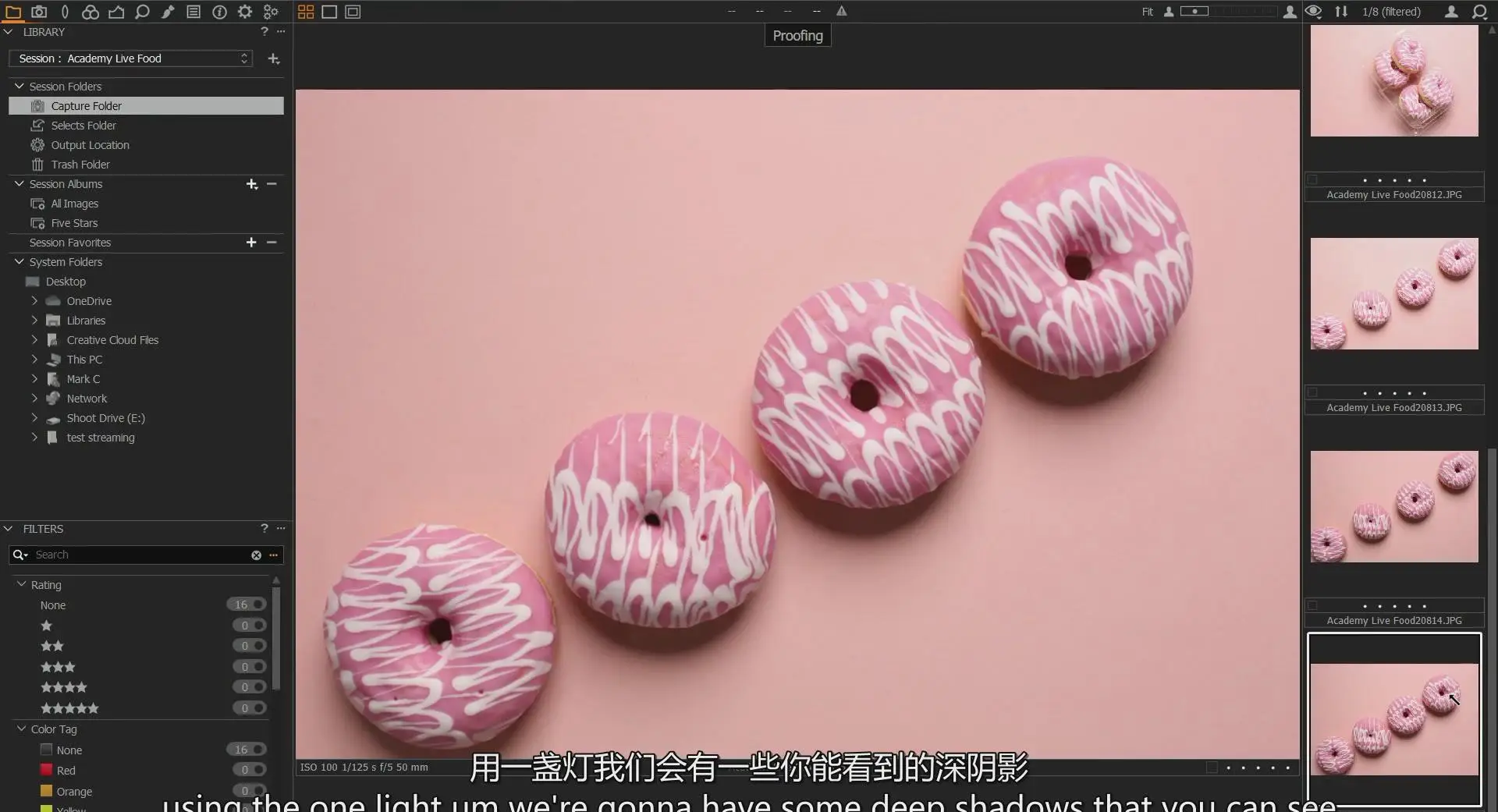Switch viewer to single image view
The height and width of the screenshot is (812, 1498).
(x=329, y=12)
